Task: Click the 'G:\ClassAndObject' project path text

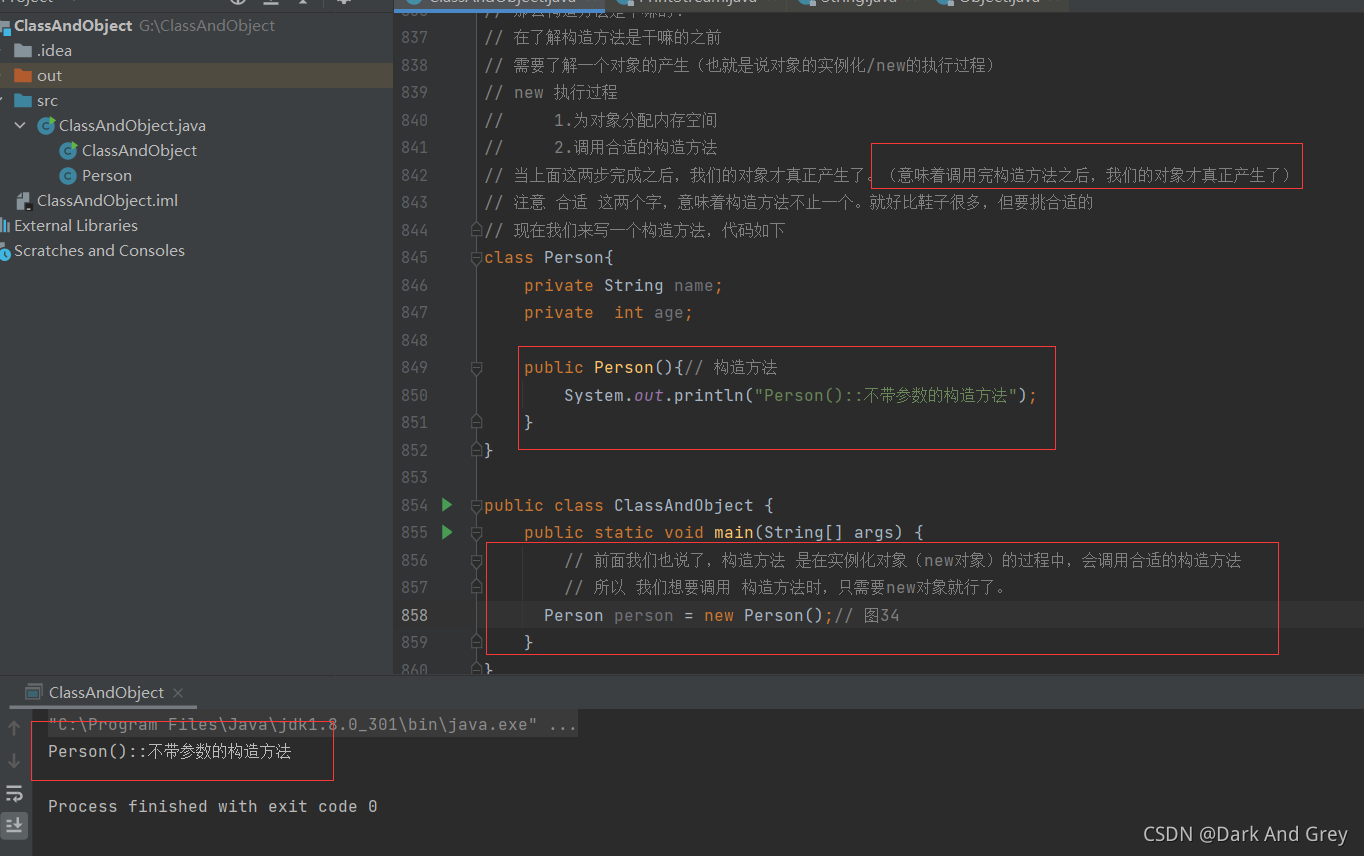Action: 207,25
